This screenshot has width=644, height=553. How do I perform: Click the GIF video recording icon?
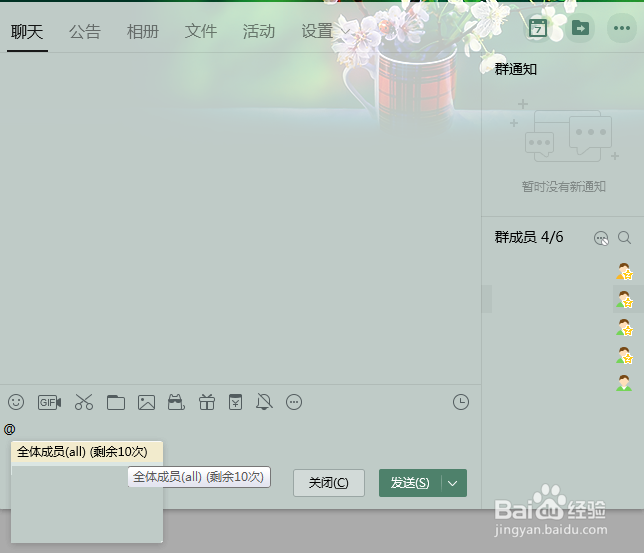tap(49, 402)
